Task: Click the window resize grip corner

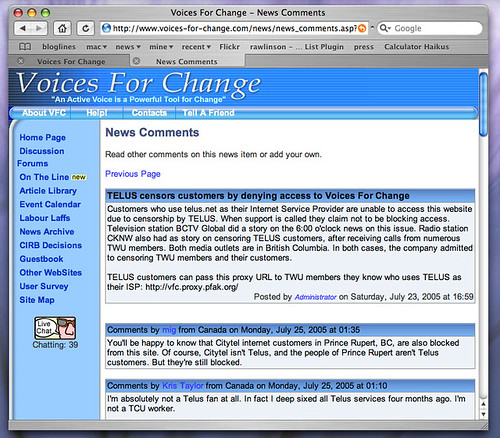Action: click(x=483, y=425)
